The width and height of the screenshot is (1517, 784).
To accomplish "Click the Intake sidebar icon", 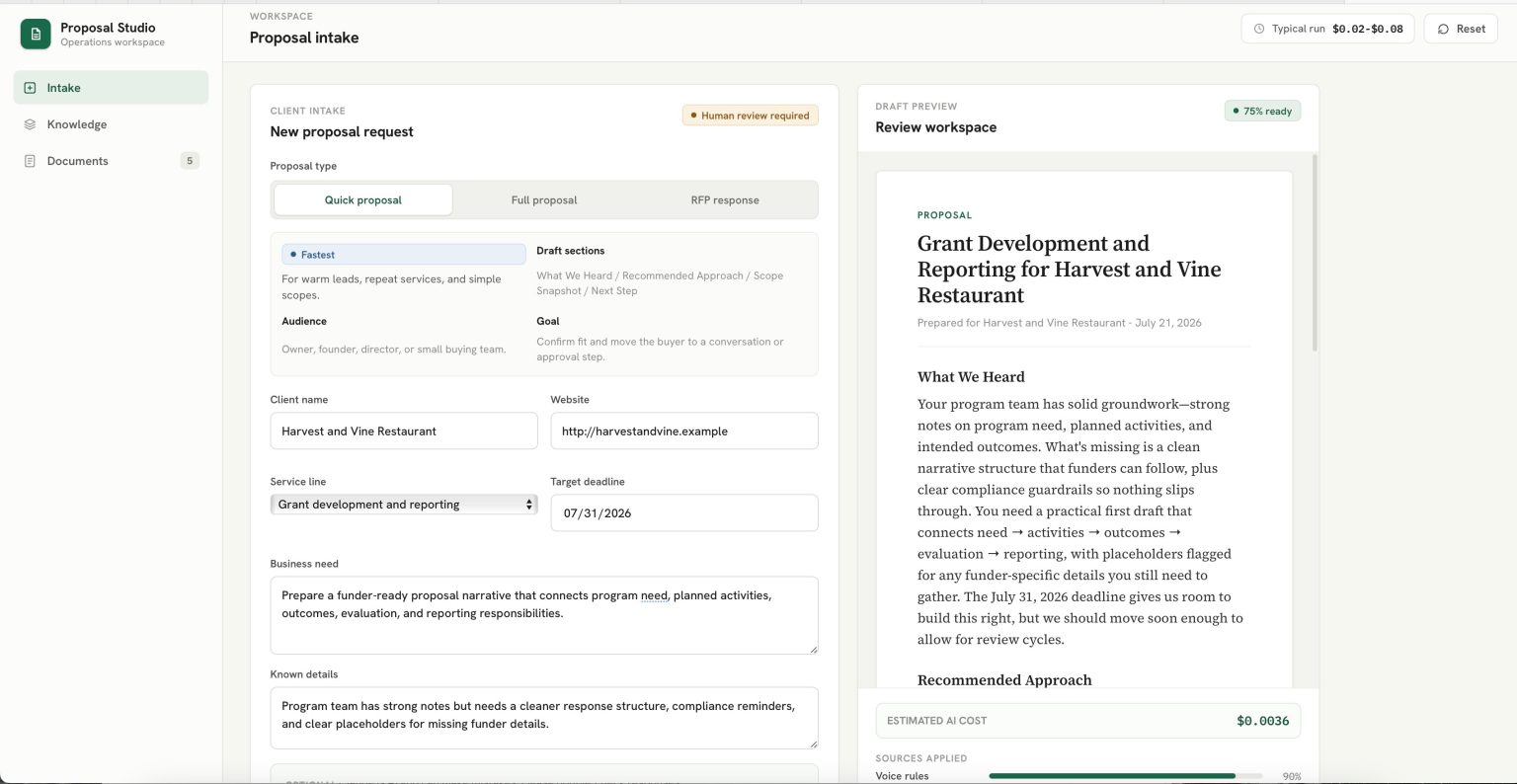I will 30,88.
